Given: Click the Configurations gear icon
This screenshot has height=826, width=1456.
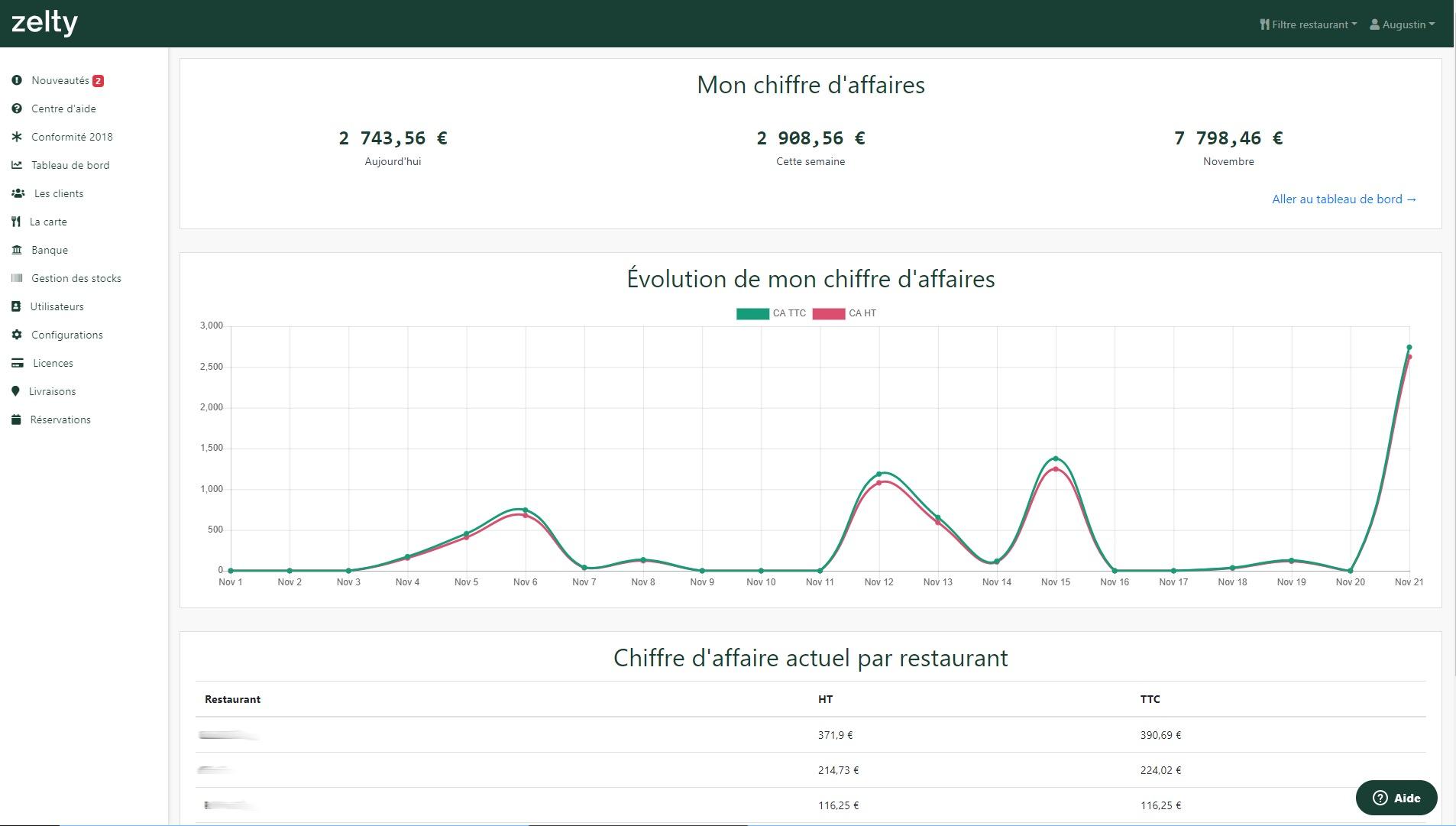Looking at the screenshot, I should point(16,335).
